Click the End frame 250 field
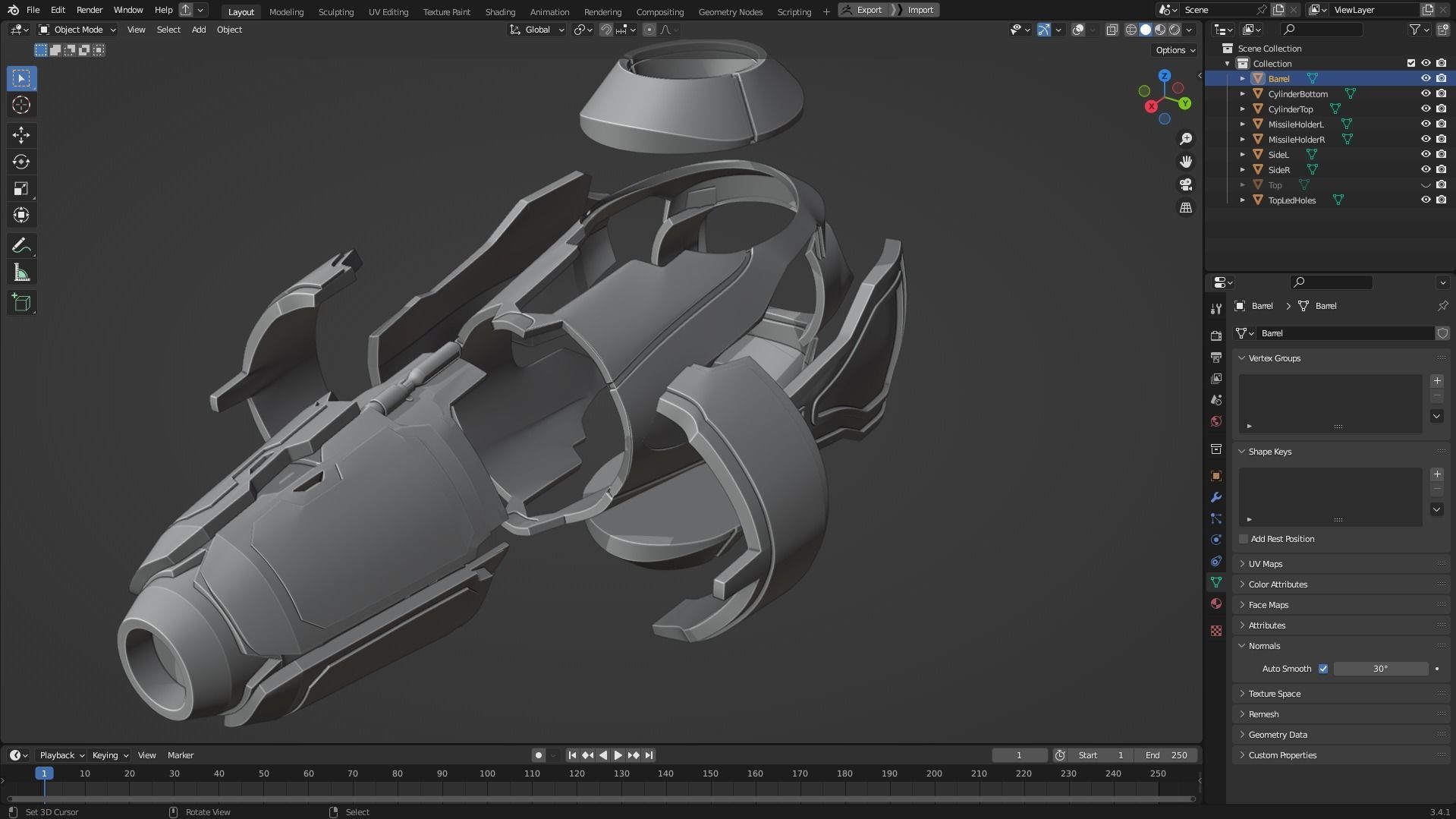Image resolution: width=1456 pixels, height=819 pixels. click(x=1166, y=755)
